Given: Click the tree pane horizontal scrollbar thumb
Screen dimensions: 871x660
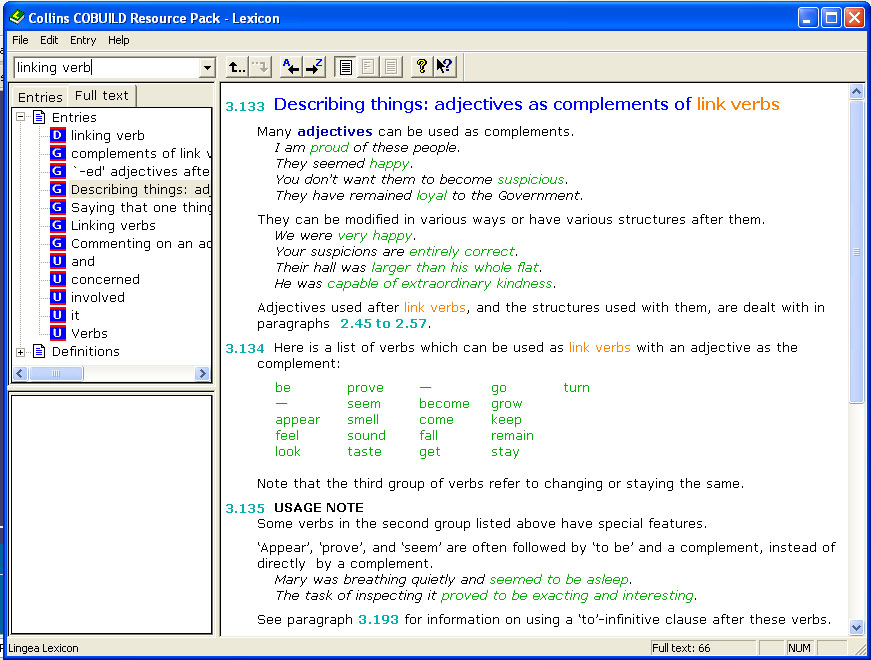Looking at the screenshot, I should 56,373.
